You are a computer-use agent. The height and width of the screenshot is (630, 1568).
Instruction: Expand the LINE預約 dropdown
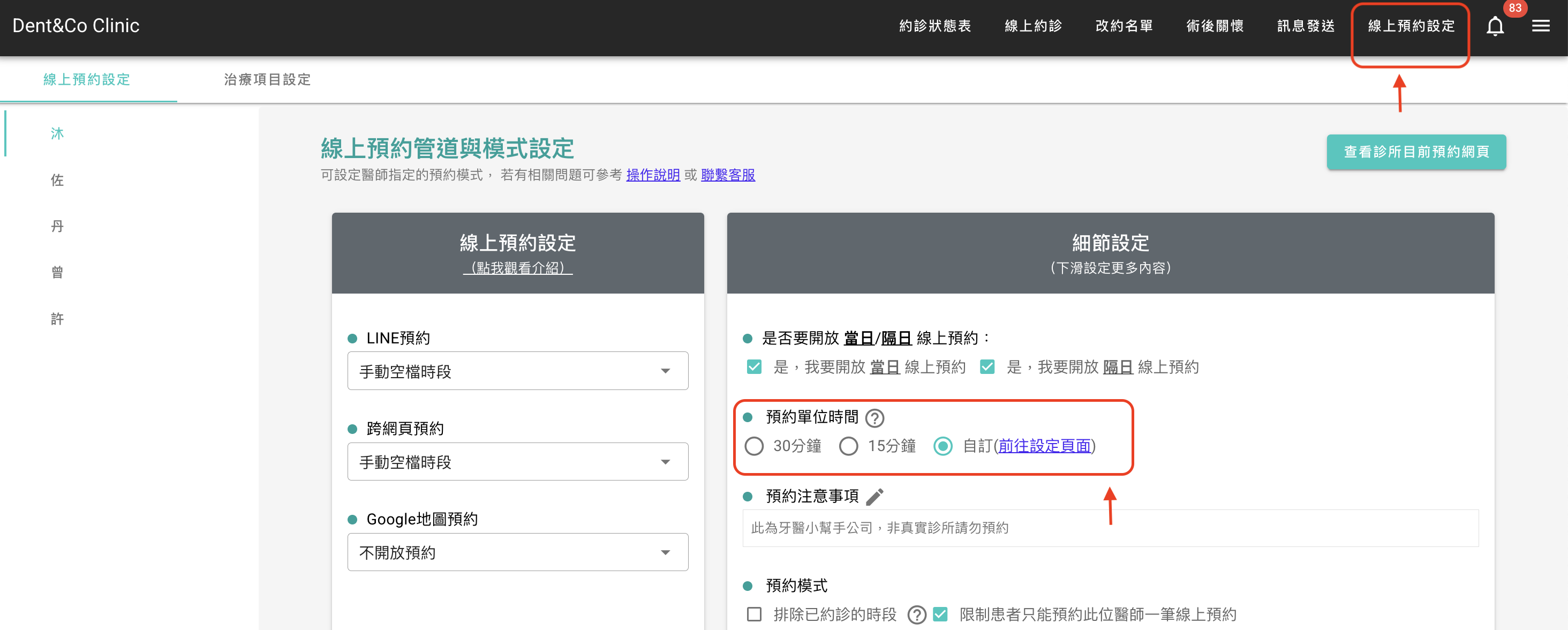[517, 371]
